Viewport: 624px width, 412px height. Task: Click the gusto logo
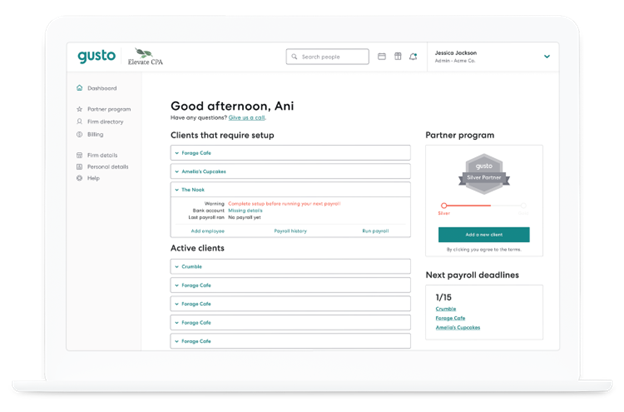(x=96, y=56)
